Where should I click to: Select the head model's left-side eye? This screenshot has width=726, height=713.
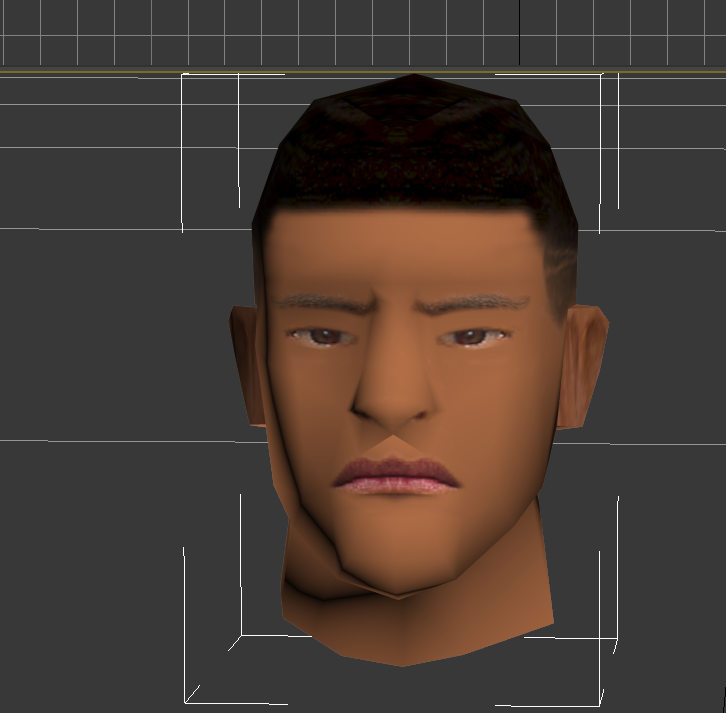click(x=322, y=337)
